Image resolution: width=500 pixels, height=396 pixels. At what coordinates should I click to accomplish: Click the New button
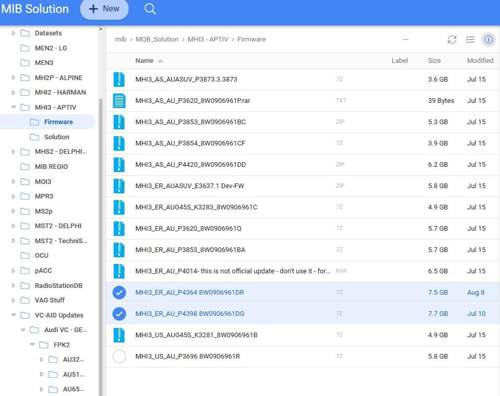point(104,9)
